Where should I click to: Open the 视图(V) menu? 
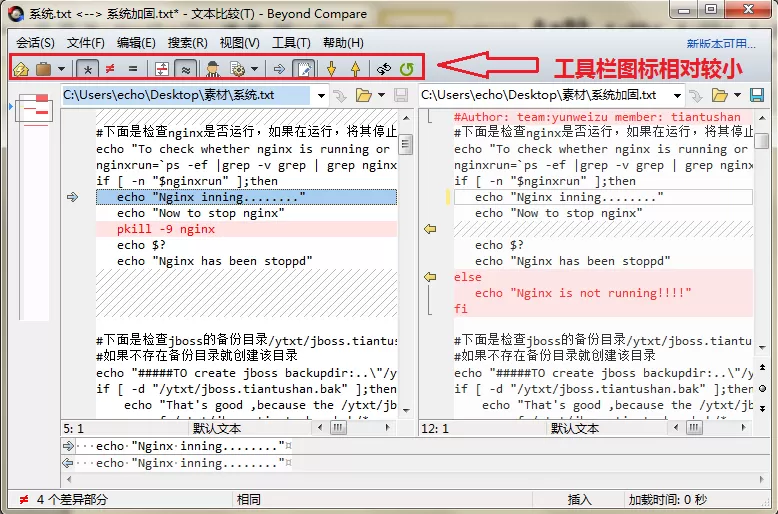[x=239, y=43]
